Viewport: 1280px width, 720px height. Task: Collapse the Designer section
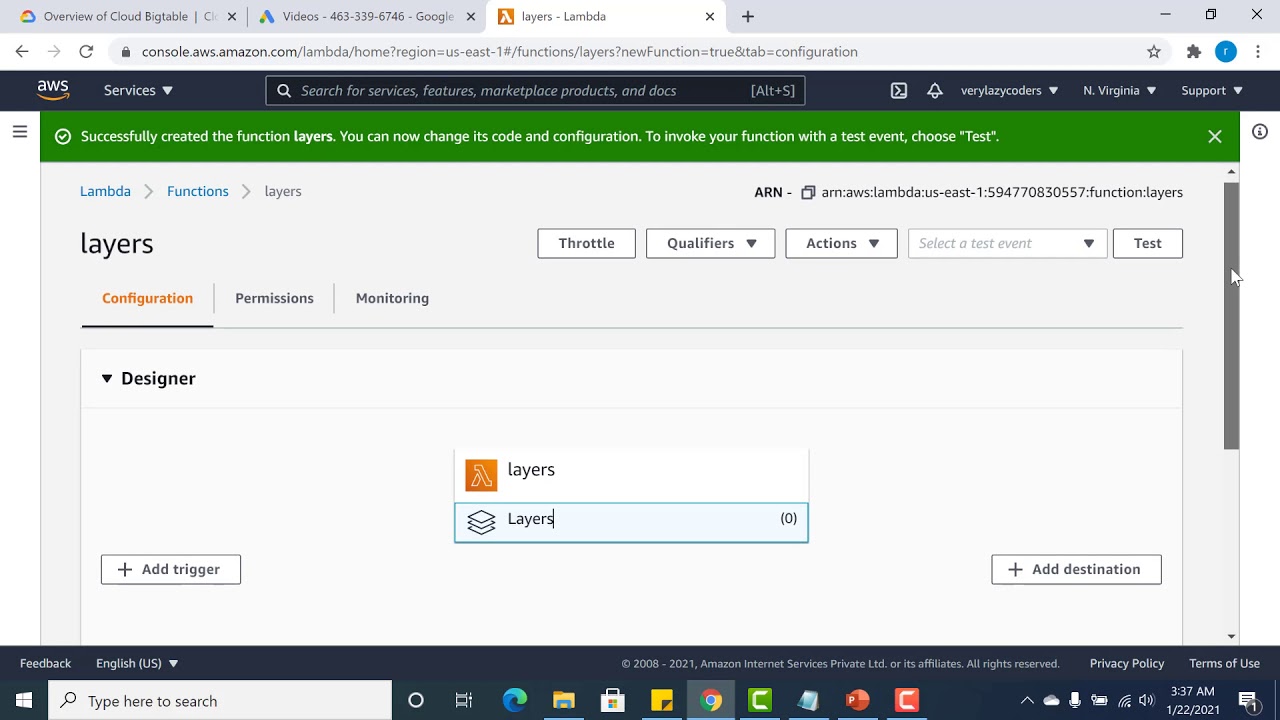click(x=107, y=378)
